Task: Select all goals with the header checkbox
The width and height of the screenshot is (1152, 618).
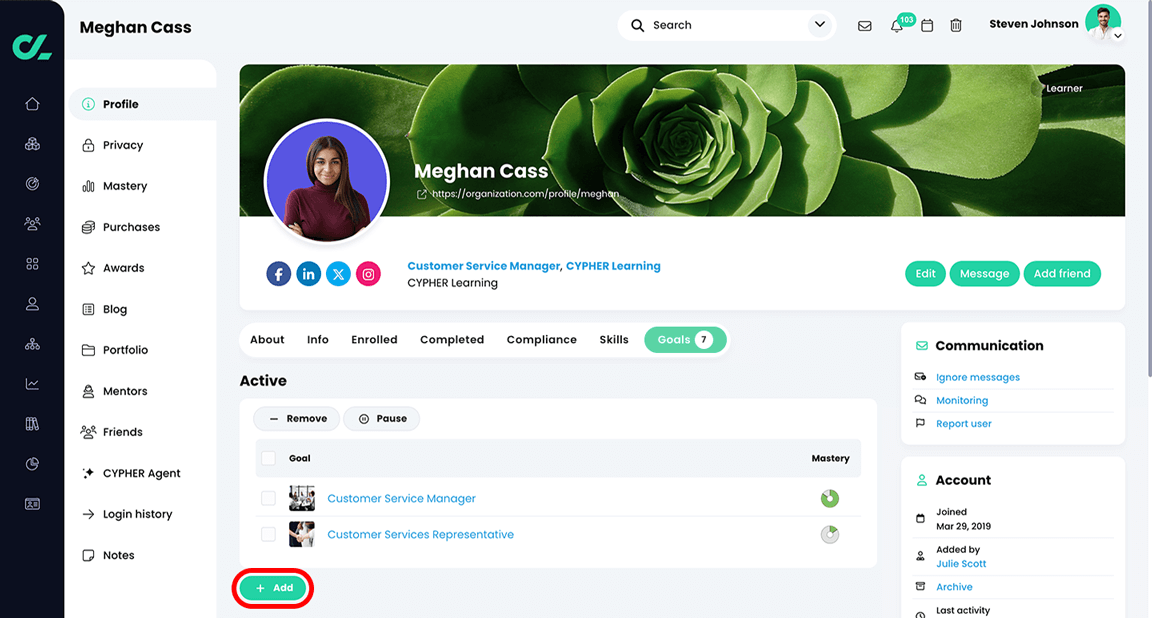Action: click(268, 457)
